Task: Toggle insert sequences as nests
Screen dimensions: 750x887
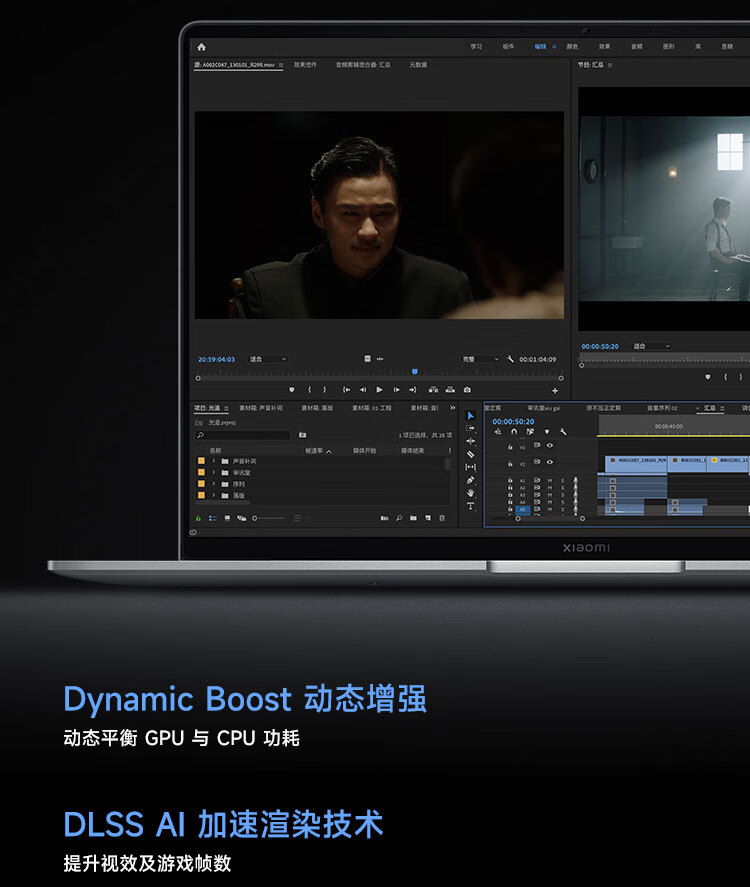Action: pyautogui.click(x=498, y=432)
